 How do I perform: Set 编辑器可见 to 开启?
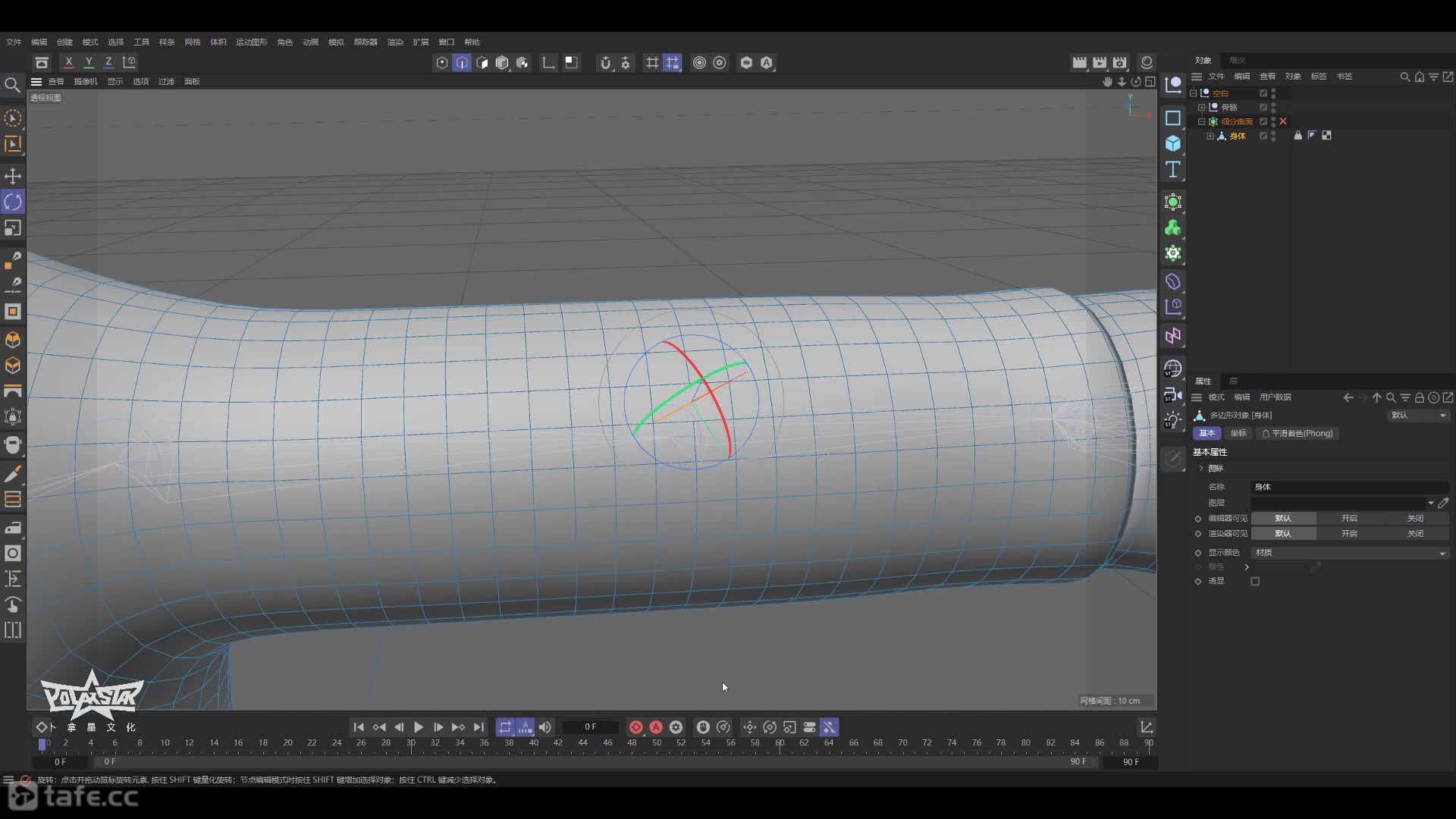click(1349, 518)
